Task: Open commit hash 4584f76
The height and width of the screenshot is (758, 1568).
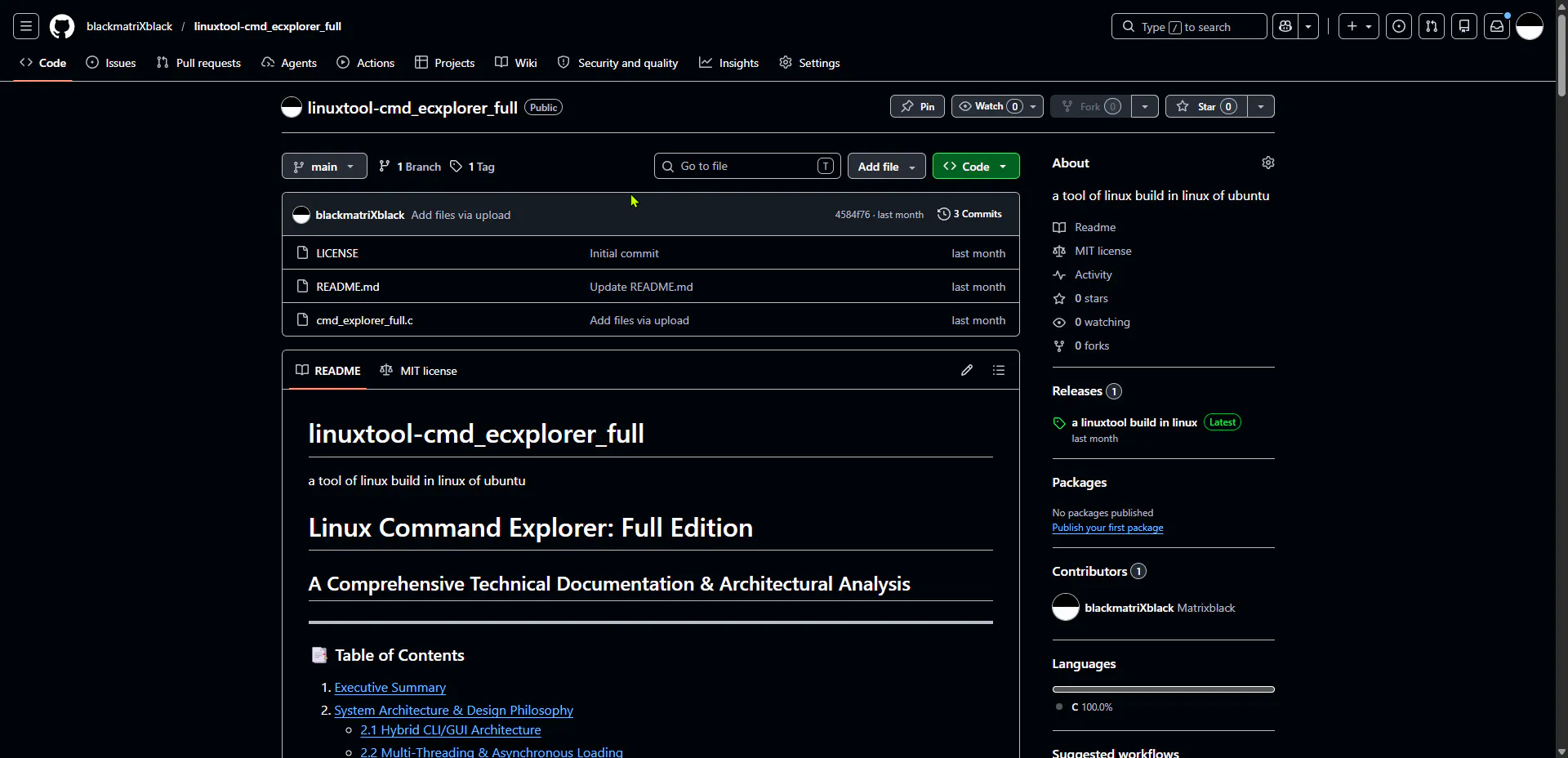Action: click(852, 215)
